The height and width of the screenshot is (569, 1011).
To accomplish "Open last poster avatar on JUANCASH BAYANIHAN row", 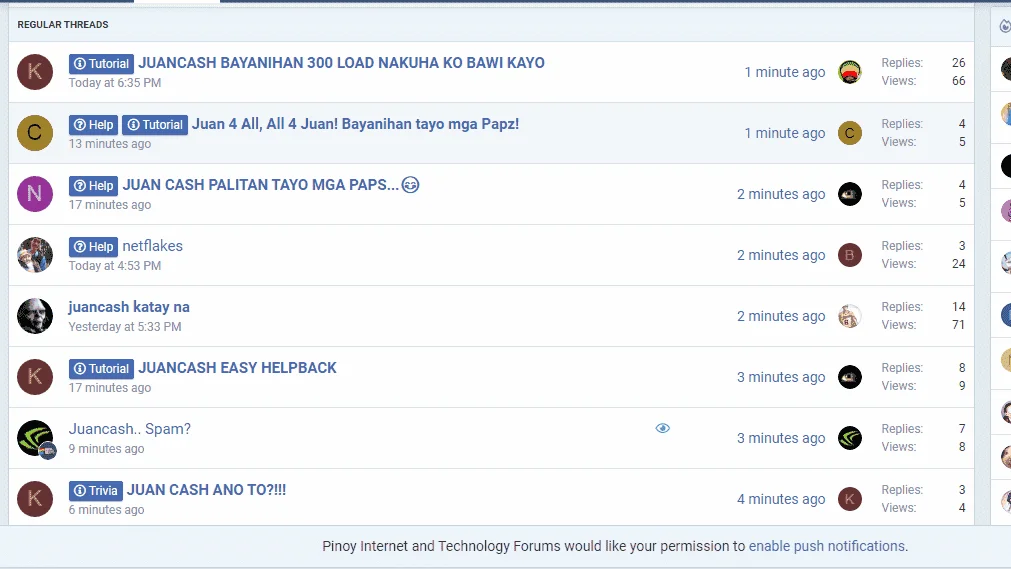I will click(x=850, y=72).
